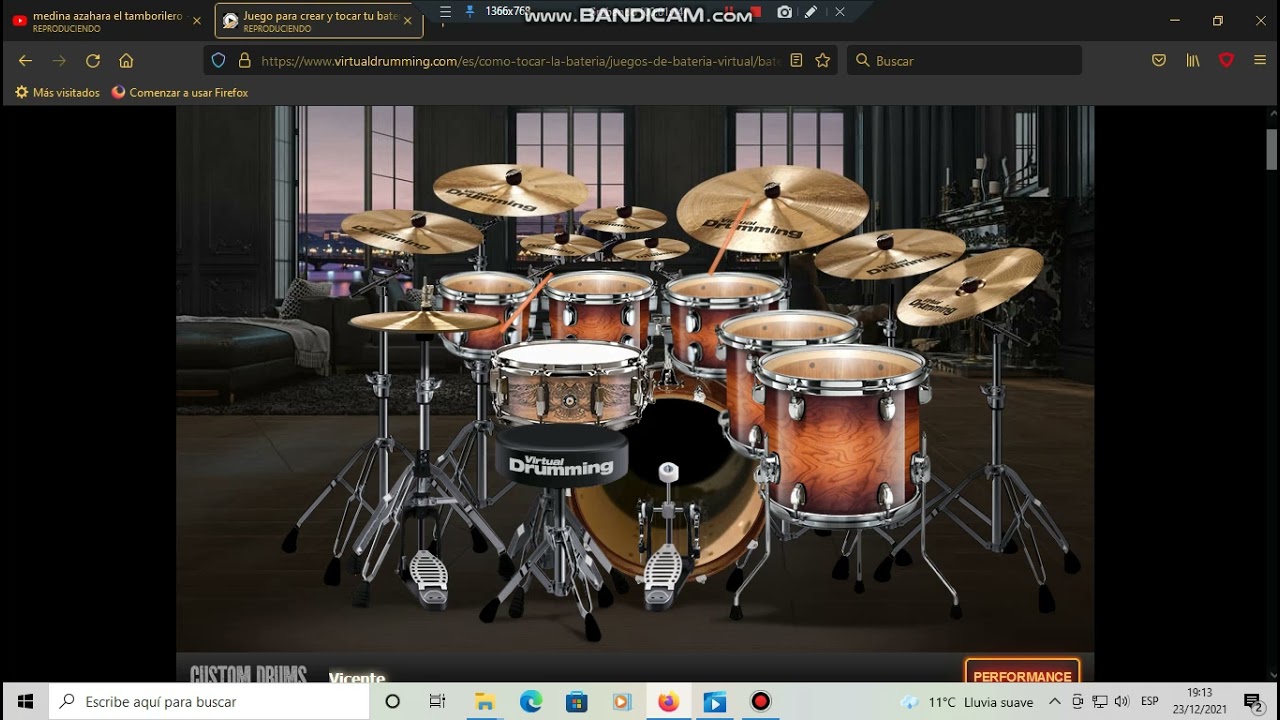
Task: Open Firefox library icon
Action: tap(1193, 61)
